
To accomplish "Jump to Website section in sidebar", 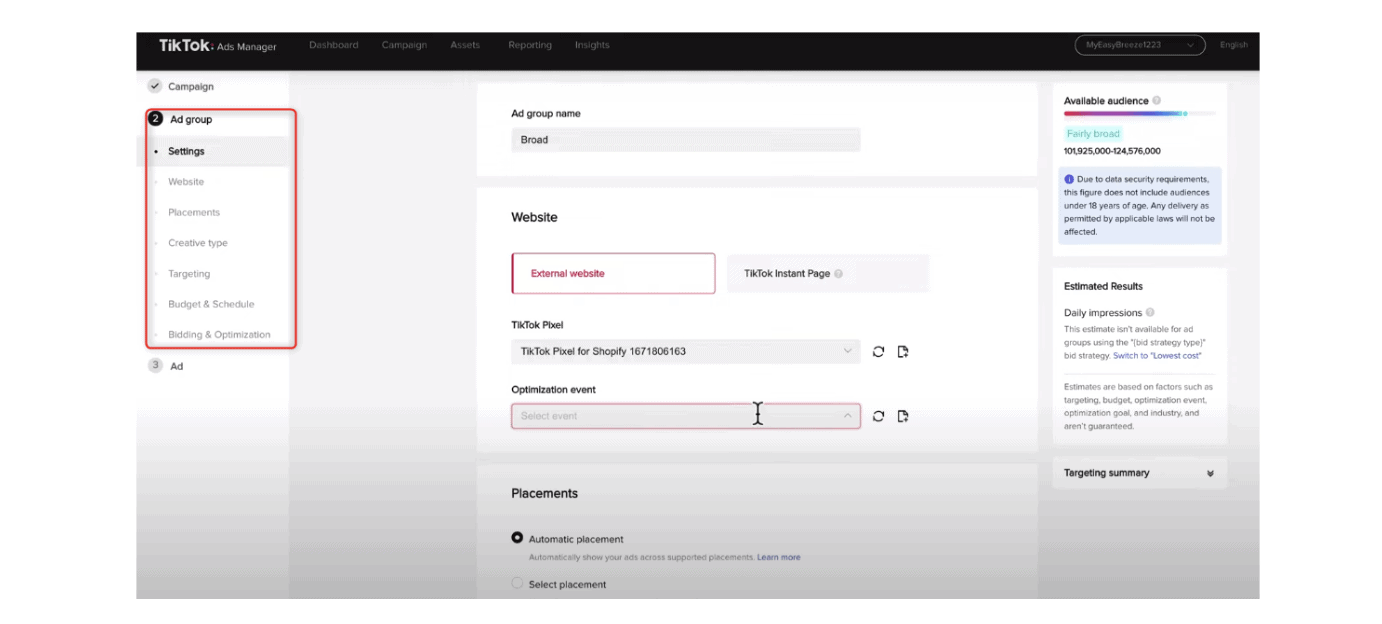I will point(186,182).
